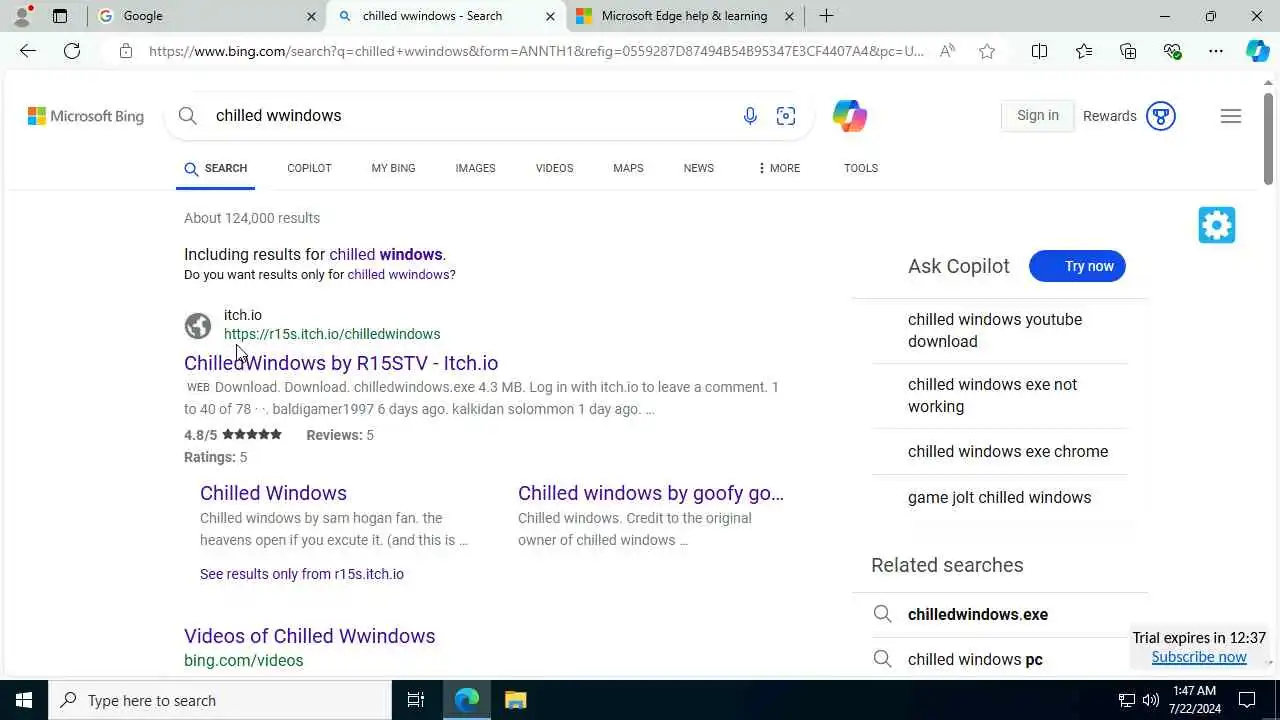Click See results only from r15s.itch.io
1280x720 pixels.
click(x=302, y=574)
